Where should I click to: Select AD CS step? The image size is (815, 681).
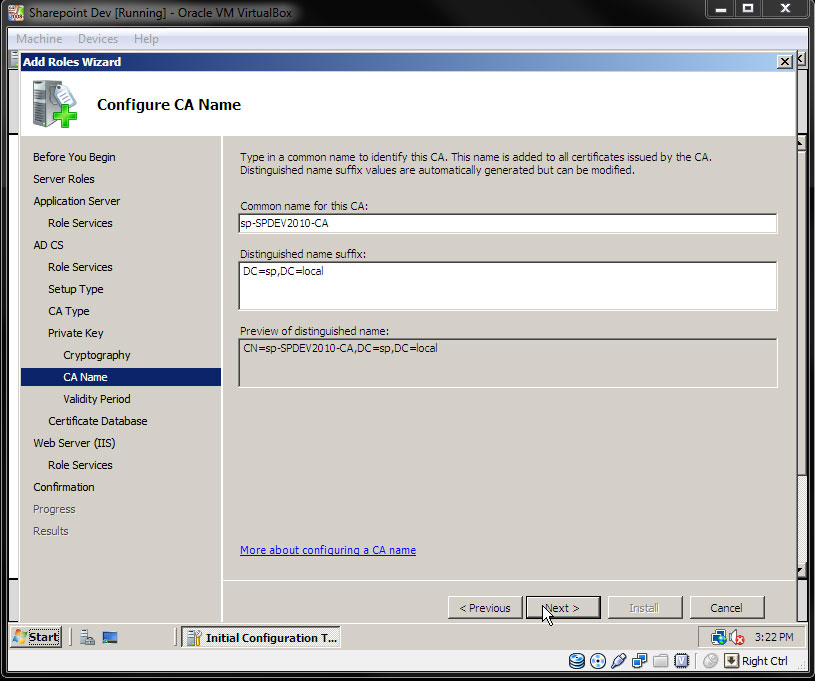48,245
